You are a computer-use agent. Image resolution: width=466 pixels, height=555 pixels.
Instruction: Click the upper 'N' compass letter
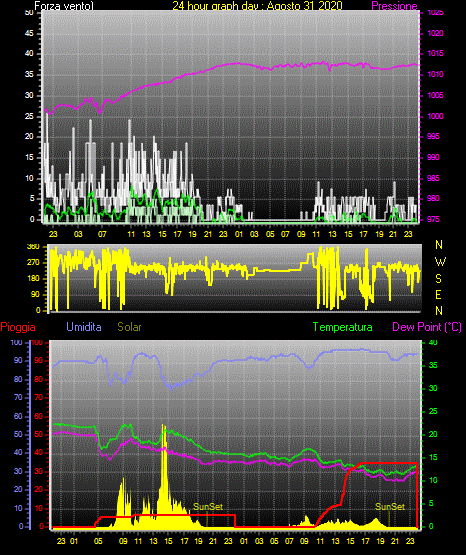coord(439,245)
